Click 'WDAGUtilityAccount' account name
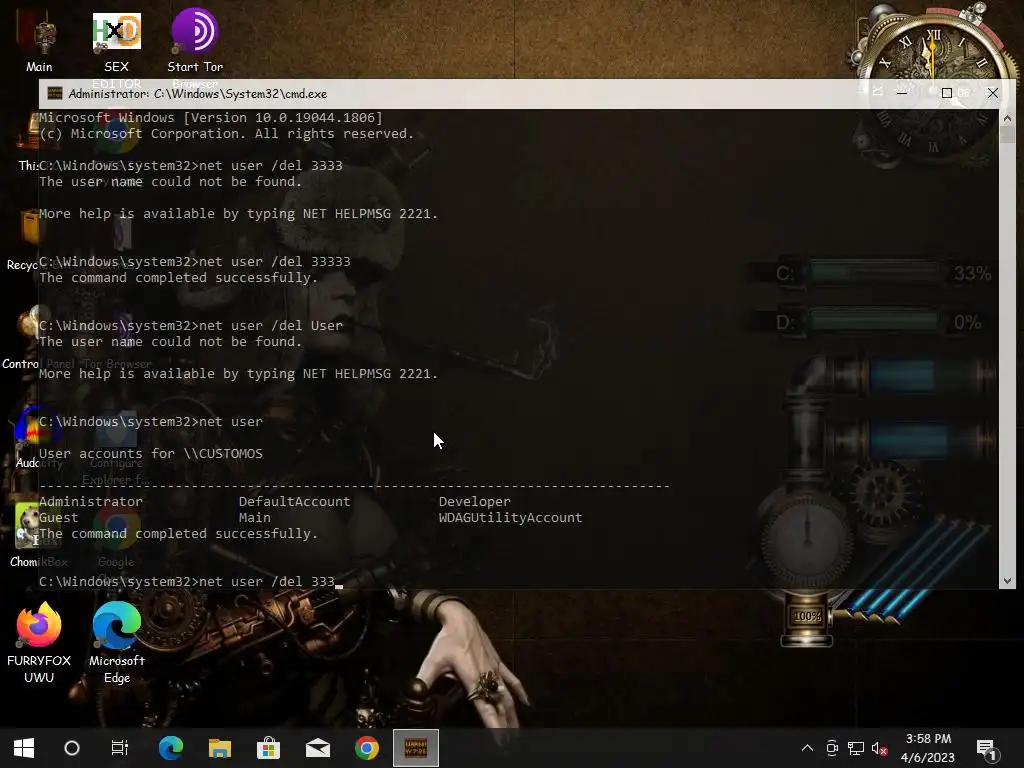This screenshot has width=1024, height=768. tap(510, 517)
